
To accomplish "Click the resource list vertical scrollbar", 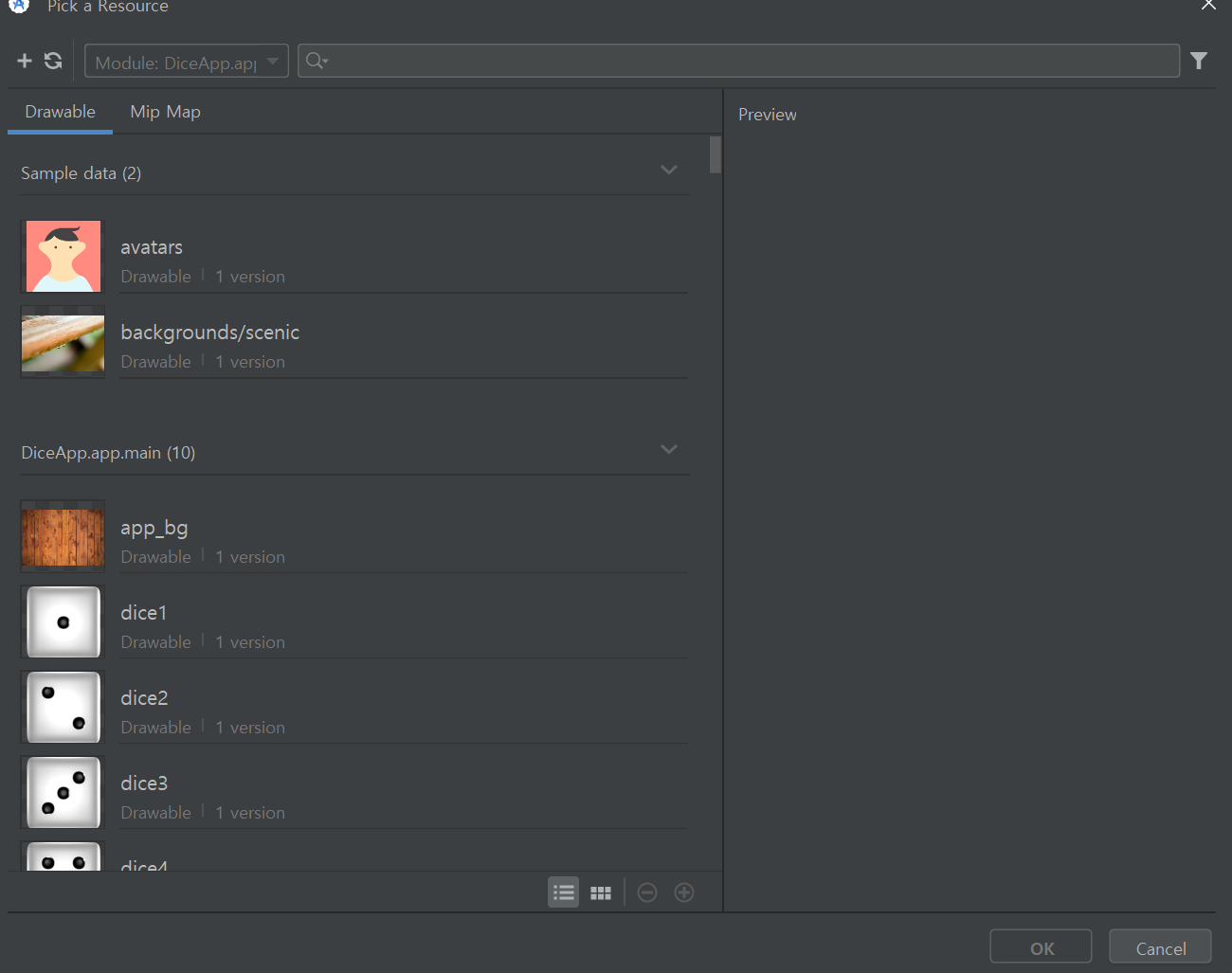I will (716, 155).
